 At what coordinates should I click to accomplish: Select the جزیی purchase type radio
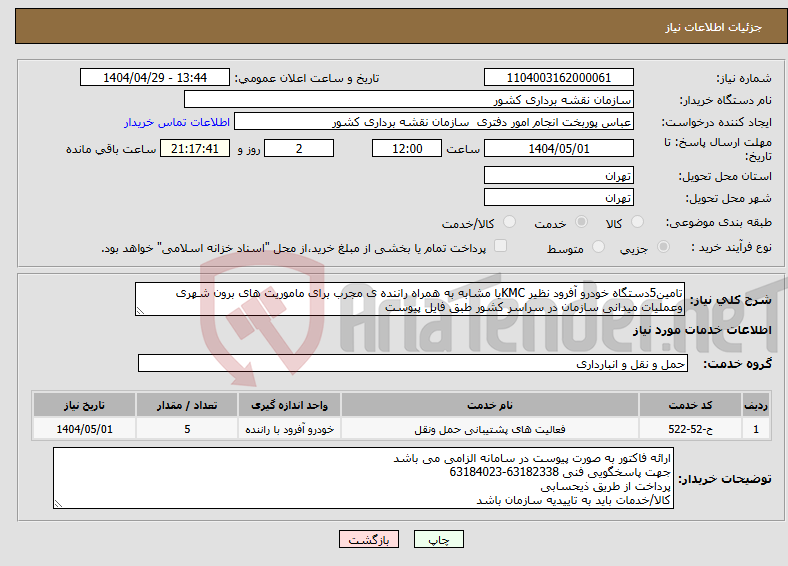(663, 247)
